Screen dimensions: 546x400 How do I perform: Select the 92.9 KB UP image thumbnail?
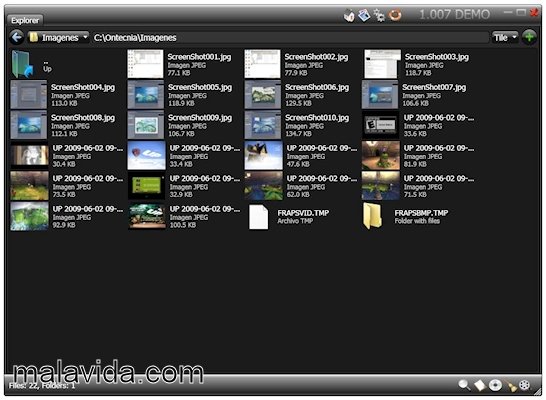tap(29, 216)
